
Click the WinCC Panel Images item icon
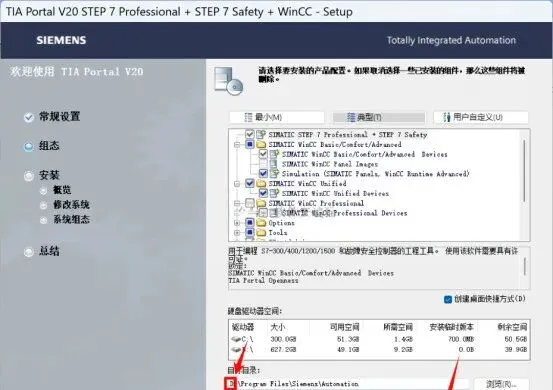(x=274, y=164)
